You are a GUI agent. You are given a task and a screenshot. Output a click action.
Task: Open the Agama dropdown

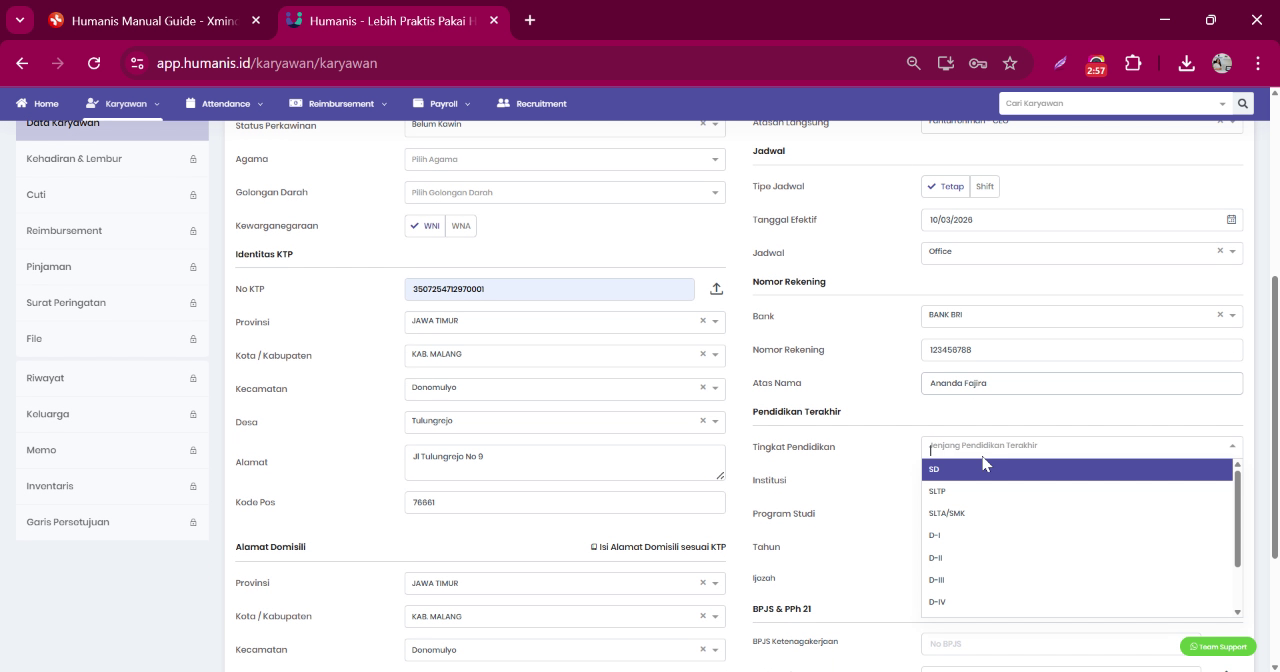[x=565, y=159]
